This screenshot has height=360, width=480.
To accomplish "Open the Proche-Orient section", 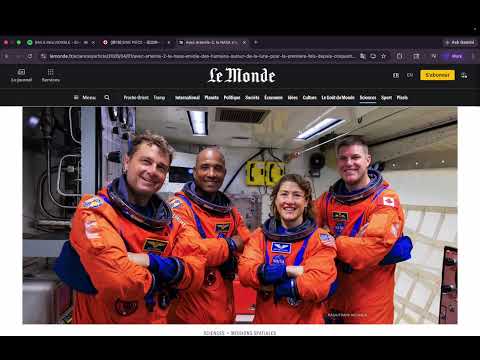I will click(x=136, y=98).
